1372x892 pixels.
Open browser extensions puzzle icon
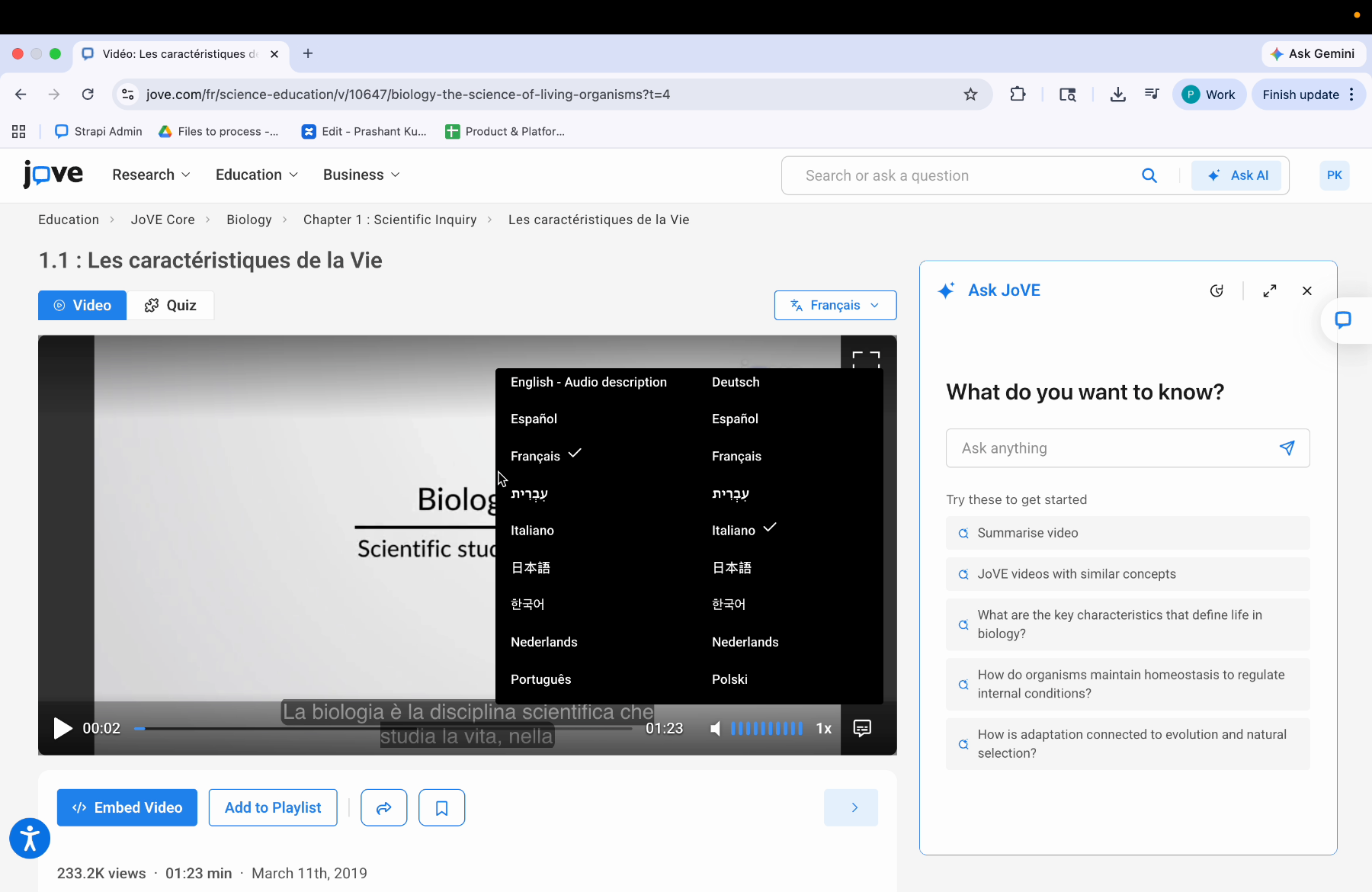click(1018, 95)
